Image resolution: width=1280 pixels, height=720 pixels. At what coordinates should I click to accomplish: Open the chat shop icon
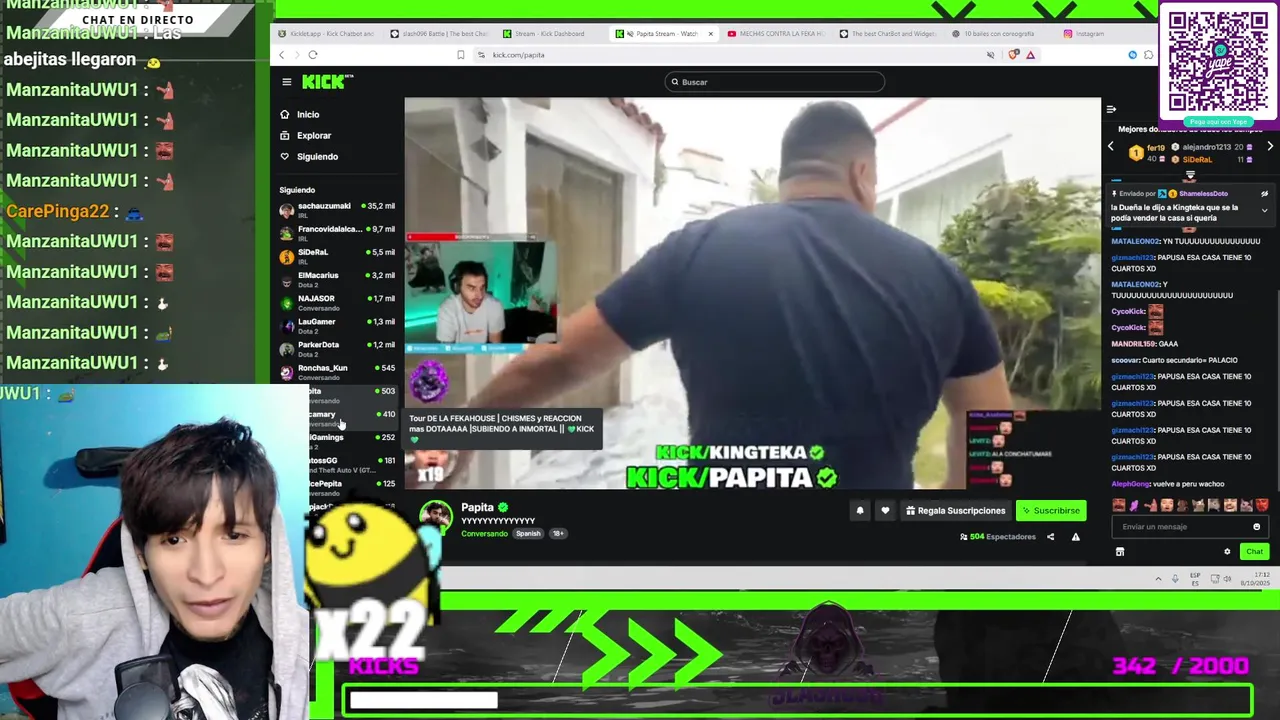[1120, 552]
